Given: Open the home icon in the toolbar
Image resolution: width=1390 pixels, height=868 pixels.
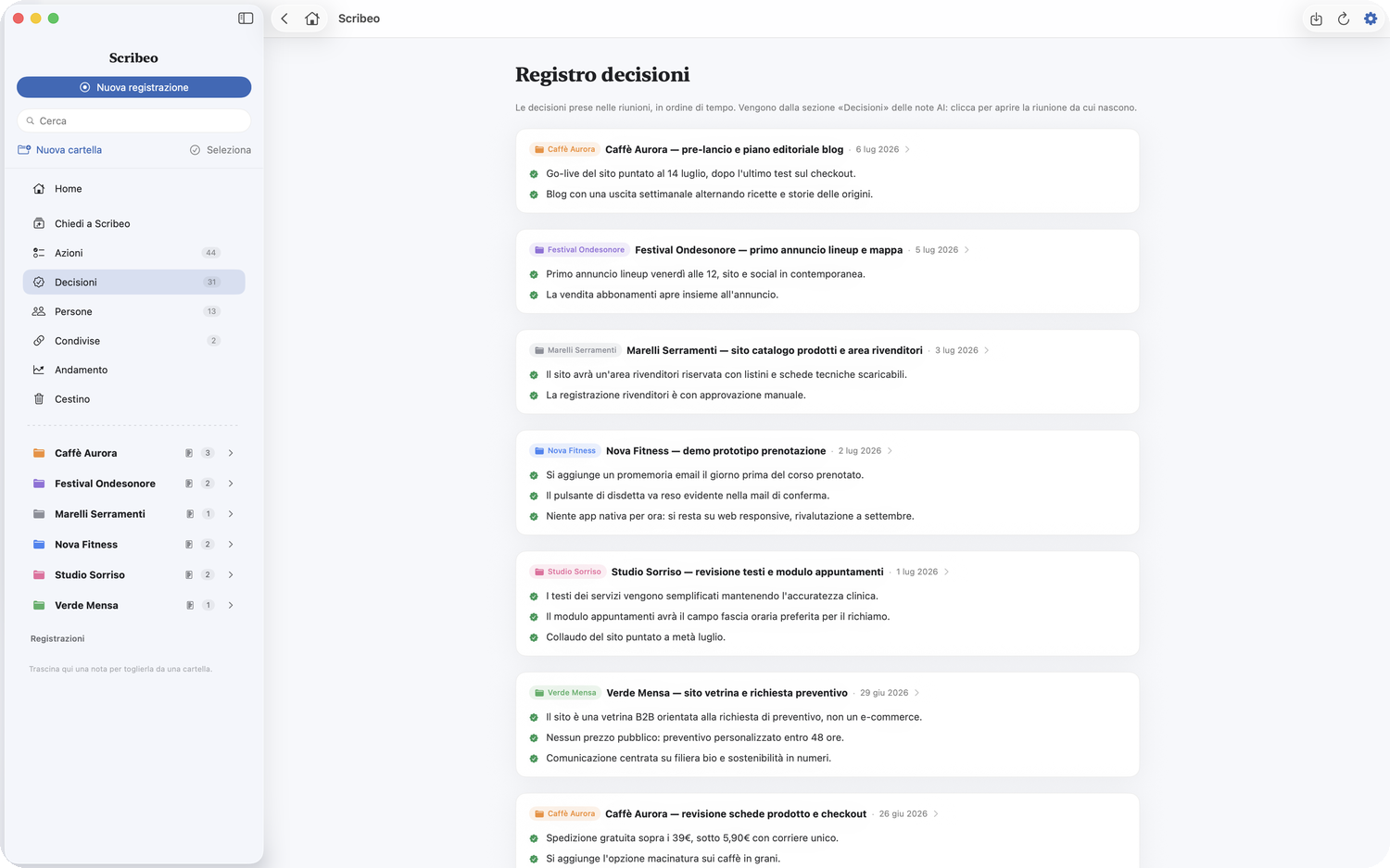Looking at the screenshot, I should (312, 19).
